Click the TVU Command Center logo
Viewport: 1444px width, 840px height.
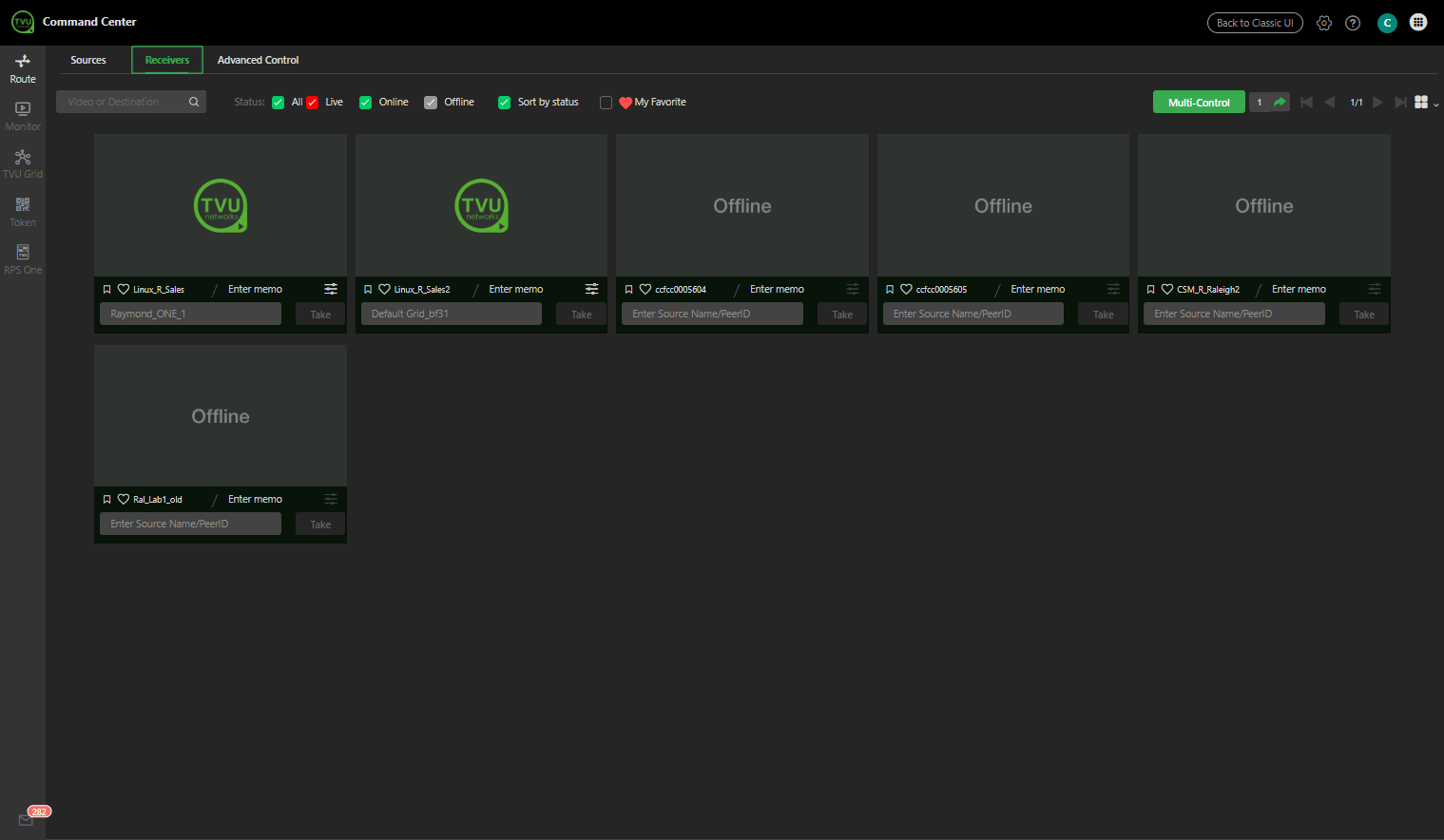click(x=23, y=22)
